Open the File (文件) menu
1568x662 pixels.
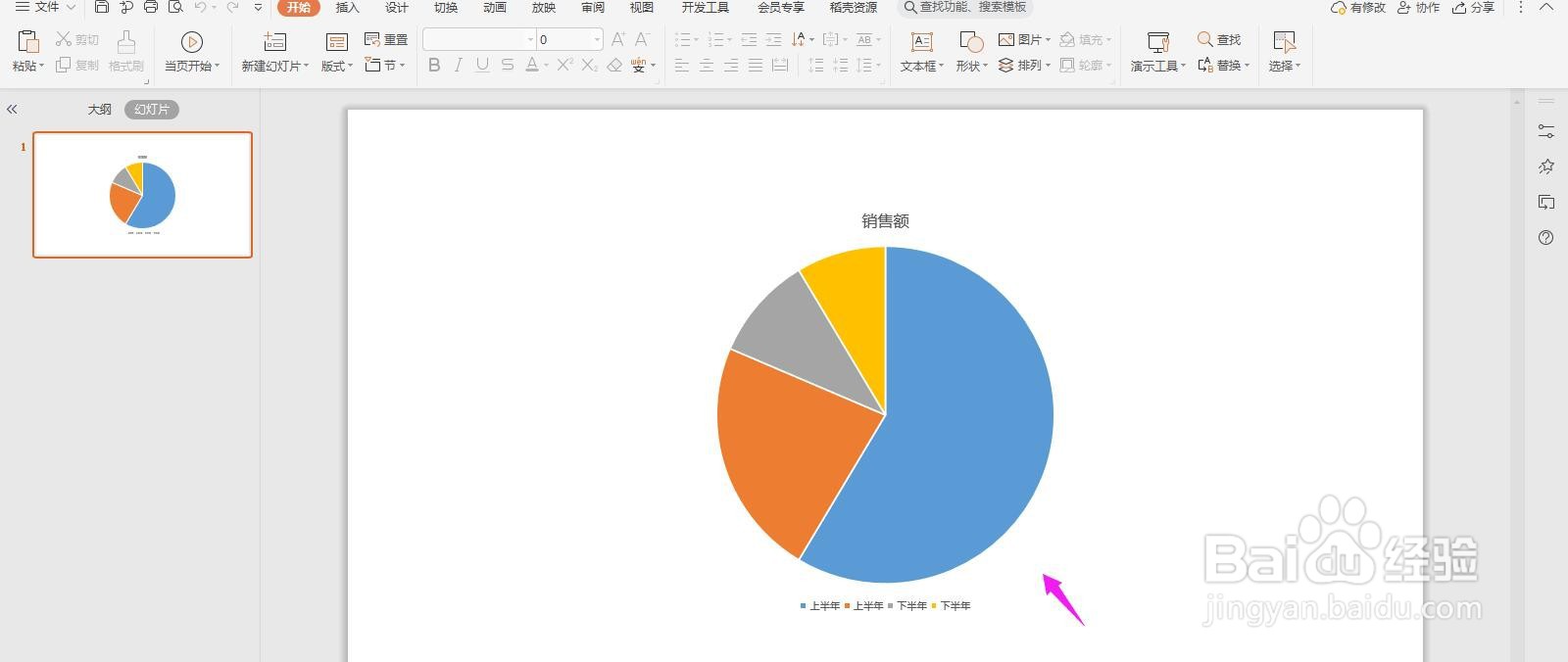[44, 7]
